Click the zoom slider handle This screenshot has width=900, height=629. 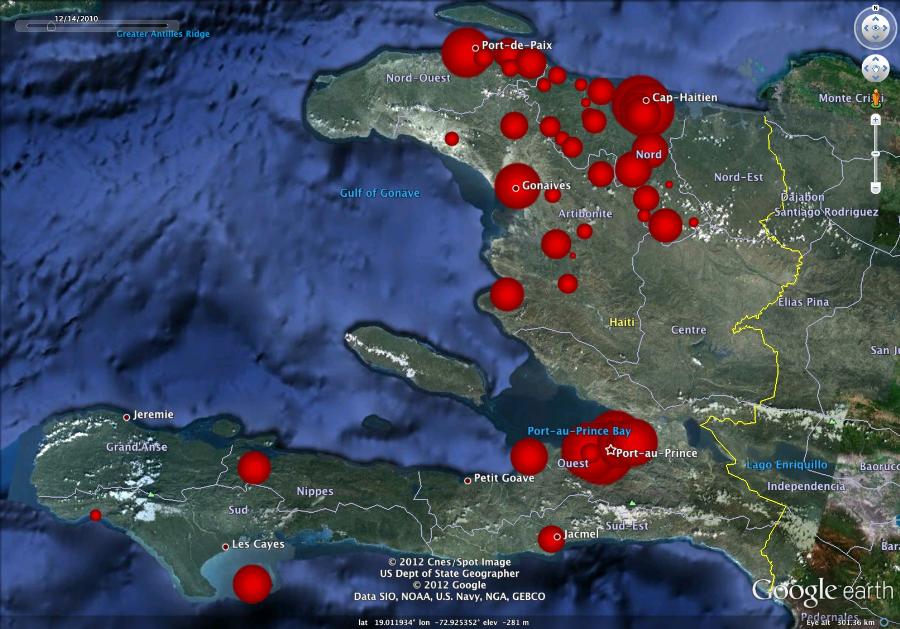coord(875,154)
